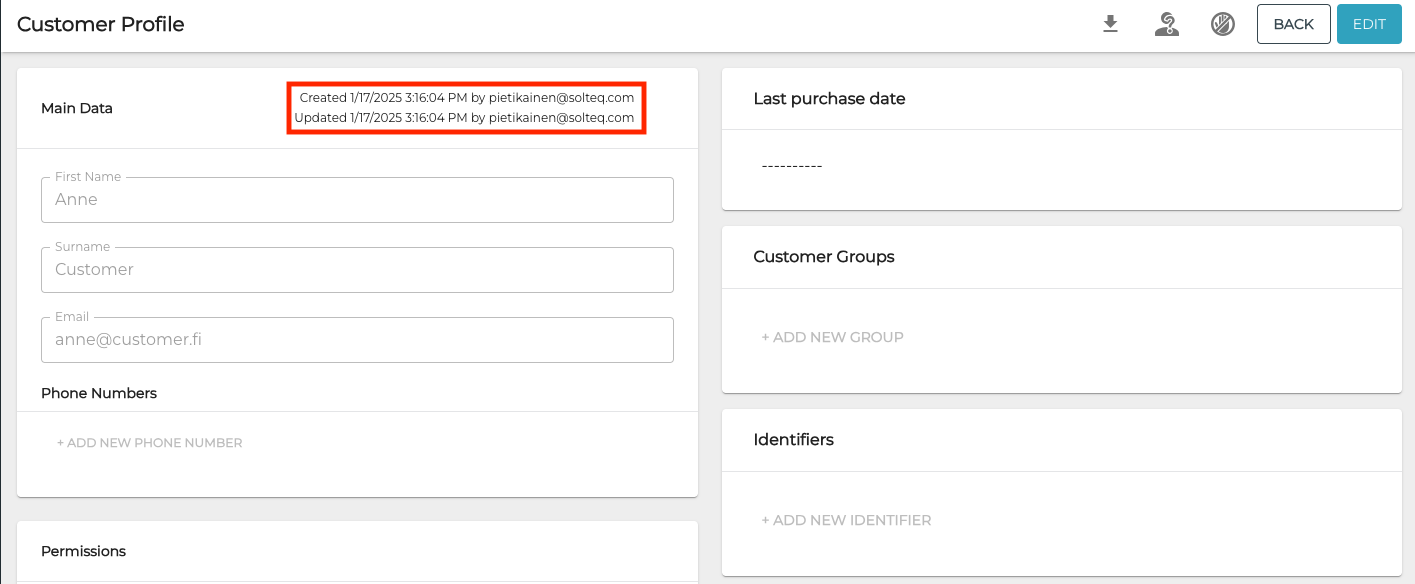Open the ADD NEW PHONE NUMBER link

pos(149,442)
